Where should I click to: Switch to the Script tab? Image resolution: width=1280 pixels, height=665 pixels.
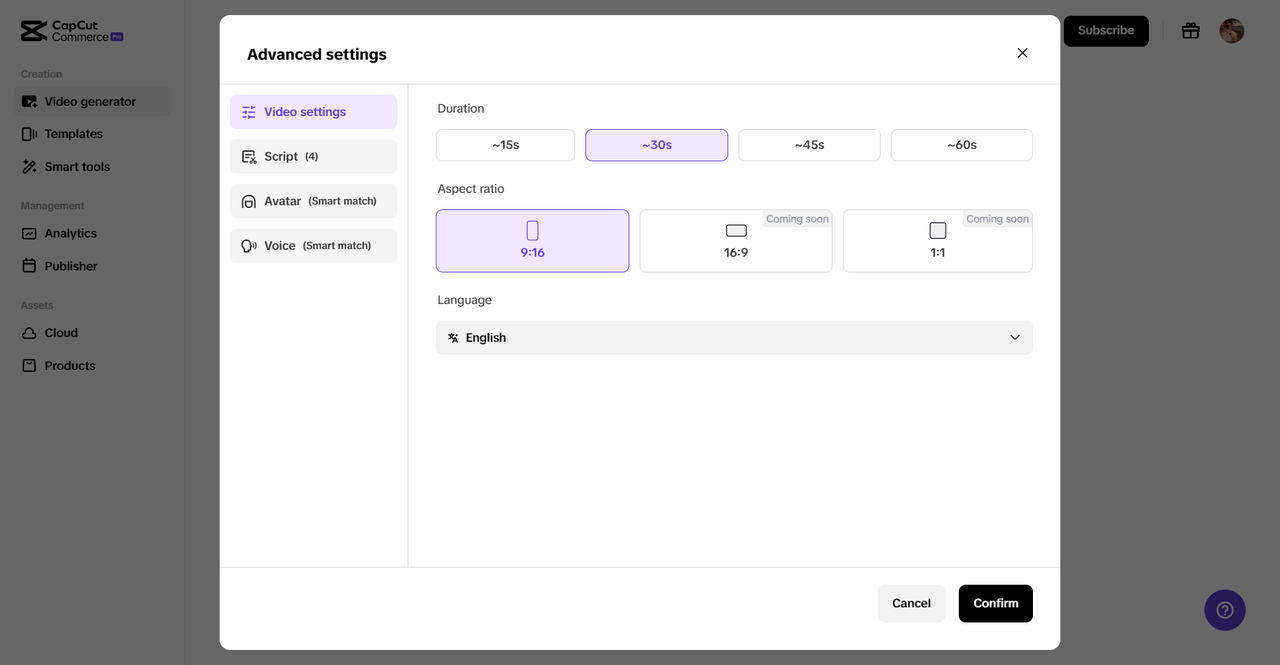(x=313, y=157)
